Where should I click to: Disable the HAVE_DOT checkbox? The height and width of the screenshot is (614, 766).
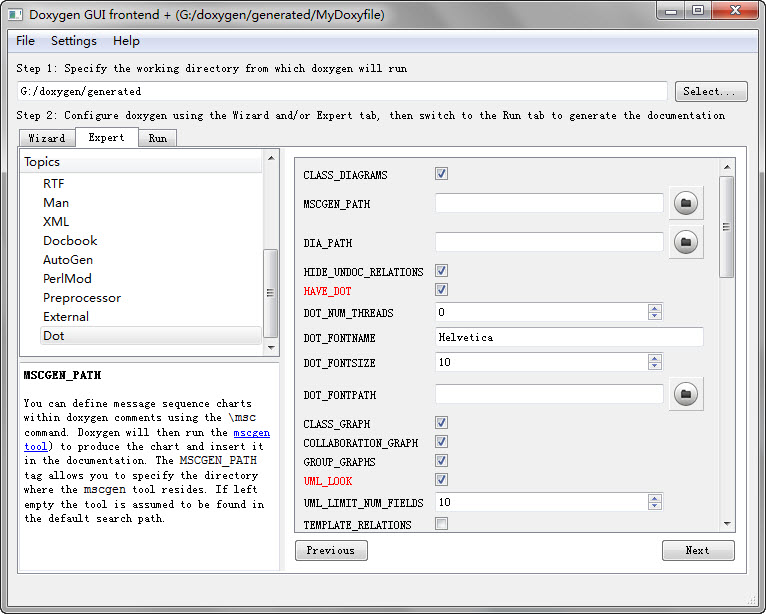click(441, 290)
